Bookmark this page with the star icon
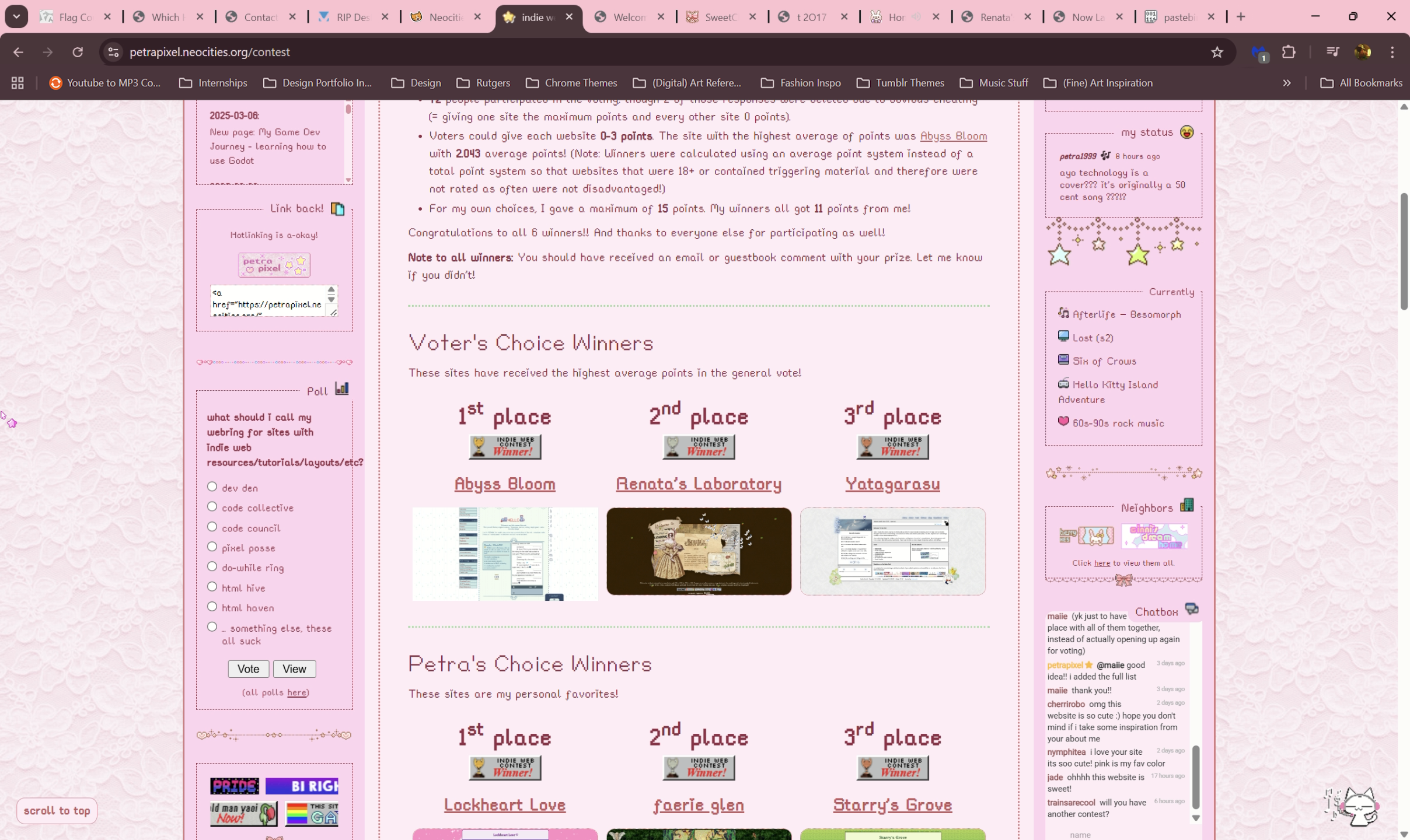 [1217, 52]
